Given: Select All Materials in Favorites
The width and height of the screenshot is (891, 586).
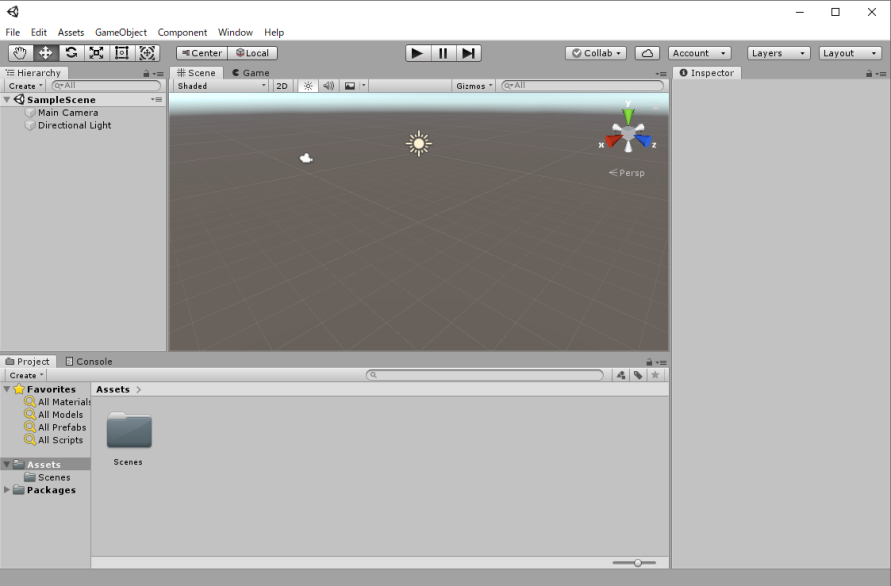Looking at the screenshot, I should 57,402.
